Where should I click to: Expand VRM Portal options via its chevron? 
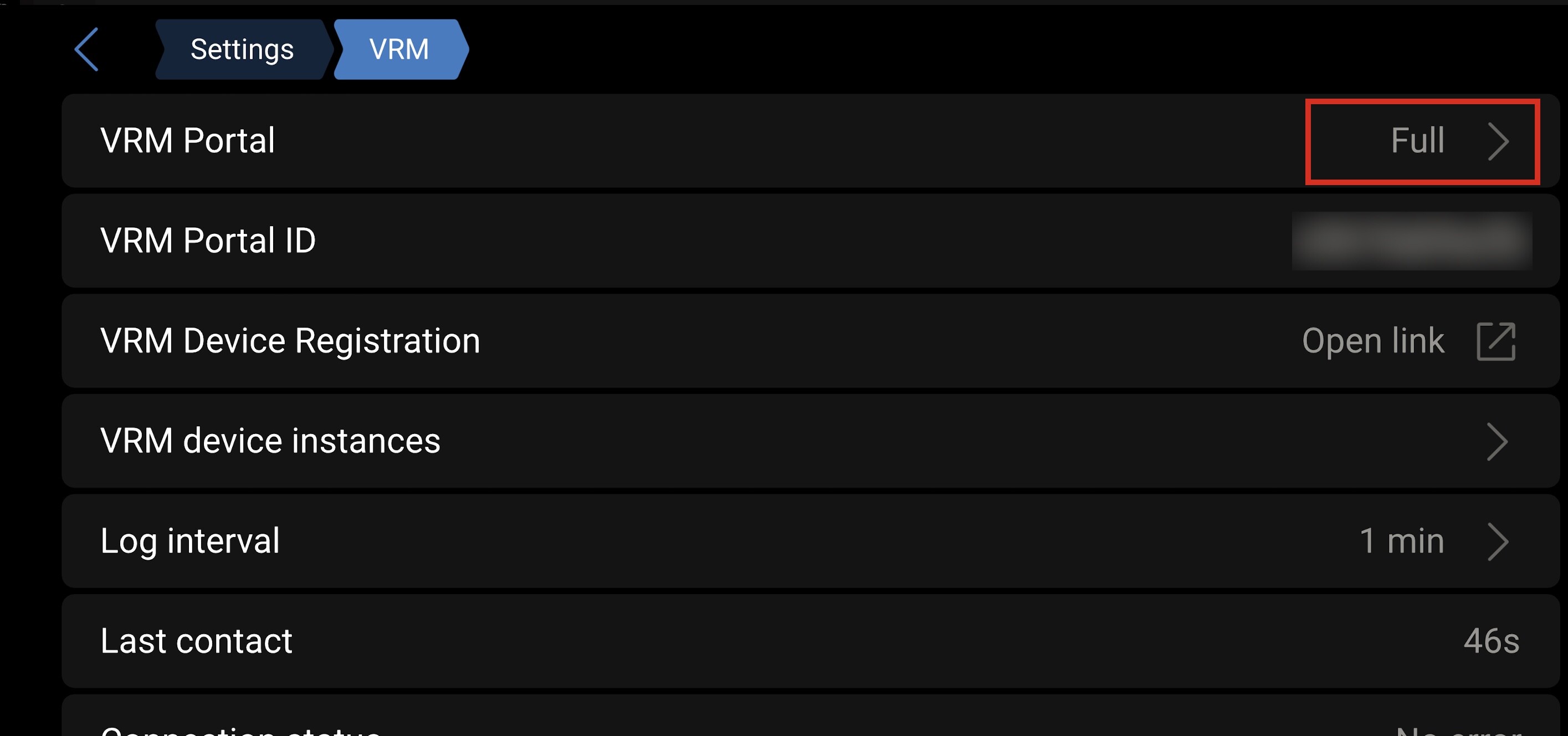(1498, 141)
